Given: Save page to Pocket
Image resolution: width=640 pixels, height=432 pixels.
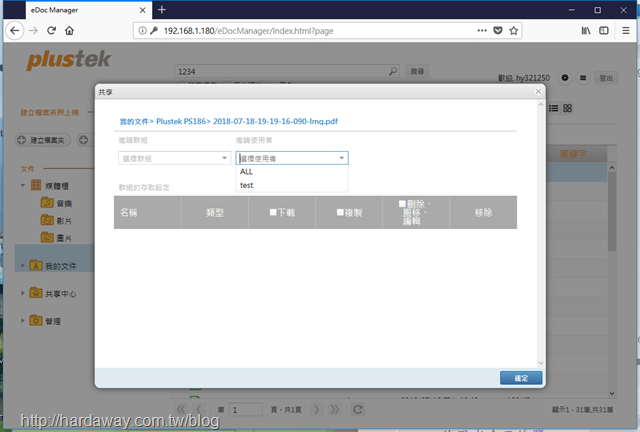Looking at the screenshot, I should (498, 31).
